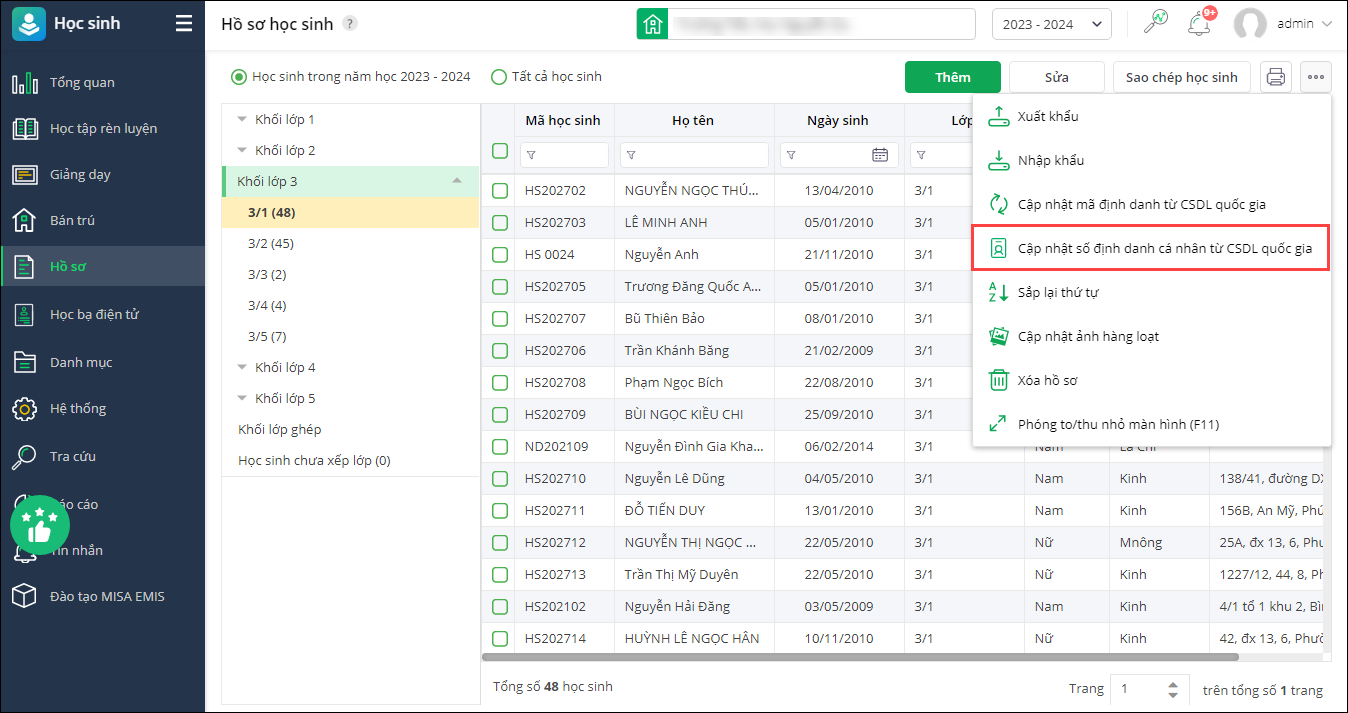Open Tra cứu magnifier icon
The height and width of the screenshot is (713, 1348).
[x=25, y=457]
